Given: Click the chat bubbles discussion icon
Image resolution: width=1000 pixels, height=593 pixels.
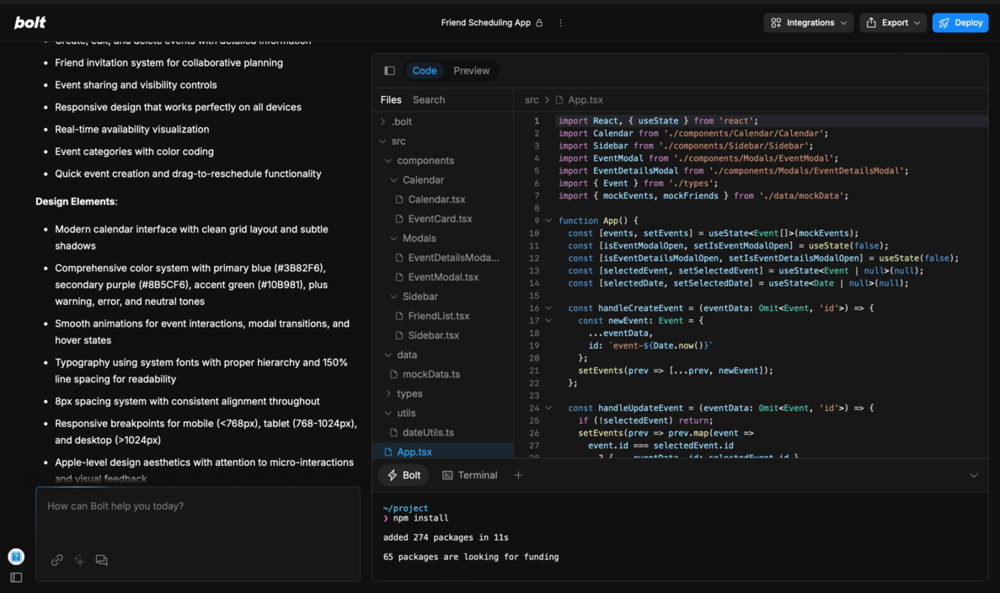Looking at the screenshot, I should click(101, 560).
